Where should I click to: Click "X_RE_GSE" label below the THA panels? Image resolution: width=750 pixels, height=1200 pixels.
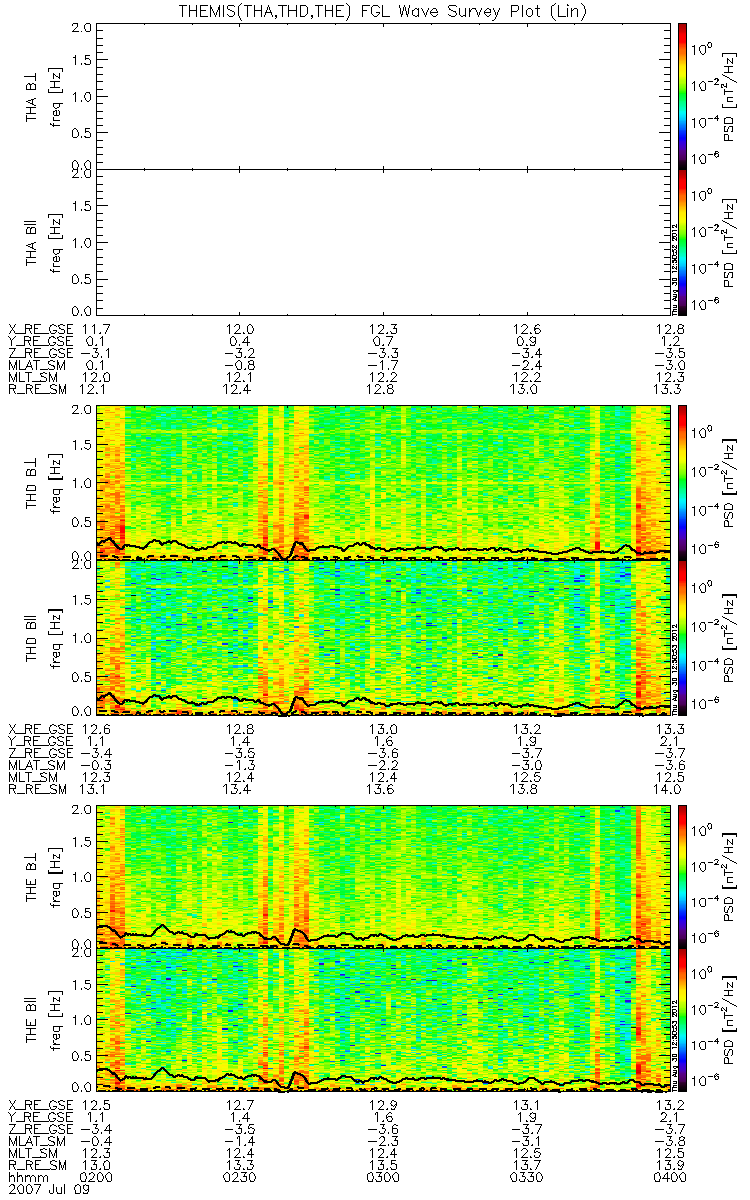pyautogui.click(x=40, y=328)
